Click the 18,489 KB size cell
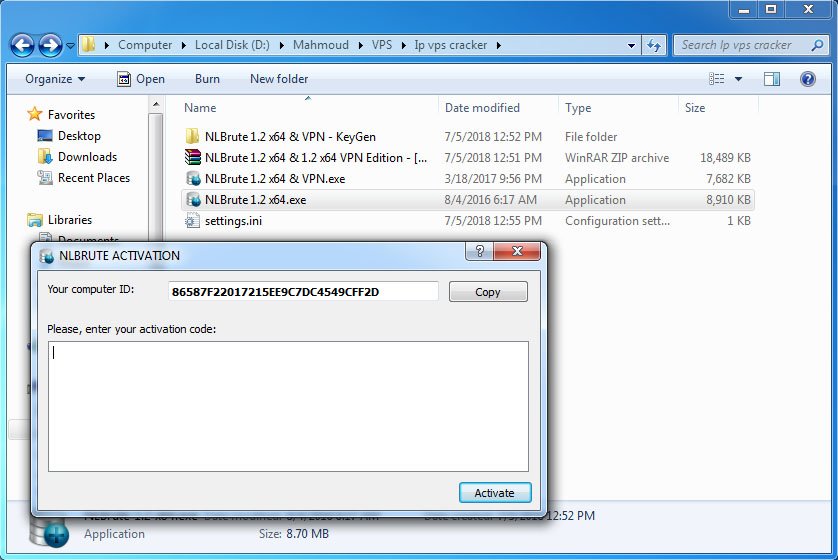Viewport: 838px width, 560px height. (725, 158)
